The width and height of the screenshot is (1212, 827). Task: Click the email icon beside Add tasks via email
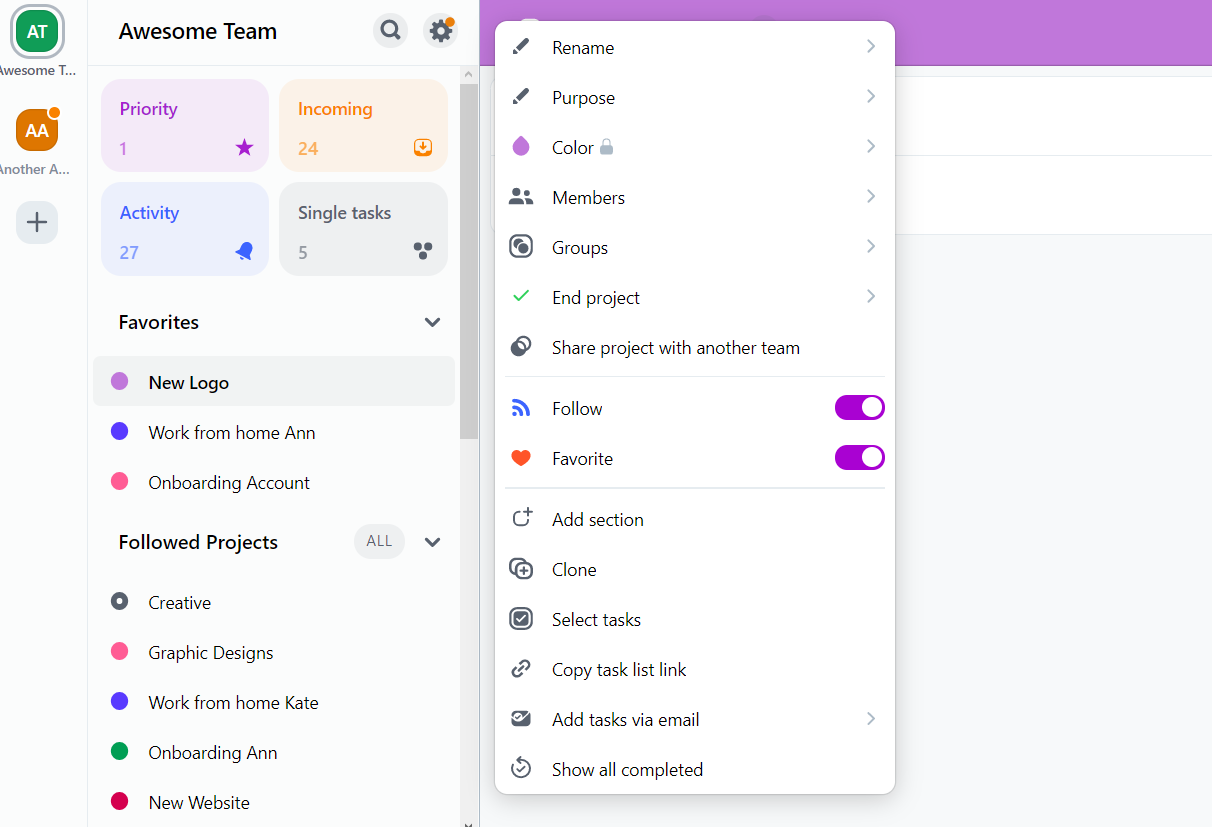521,719
